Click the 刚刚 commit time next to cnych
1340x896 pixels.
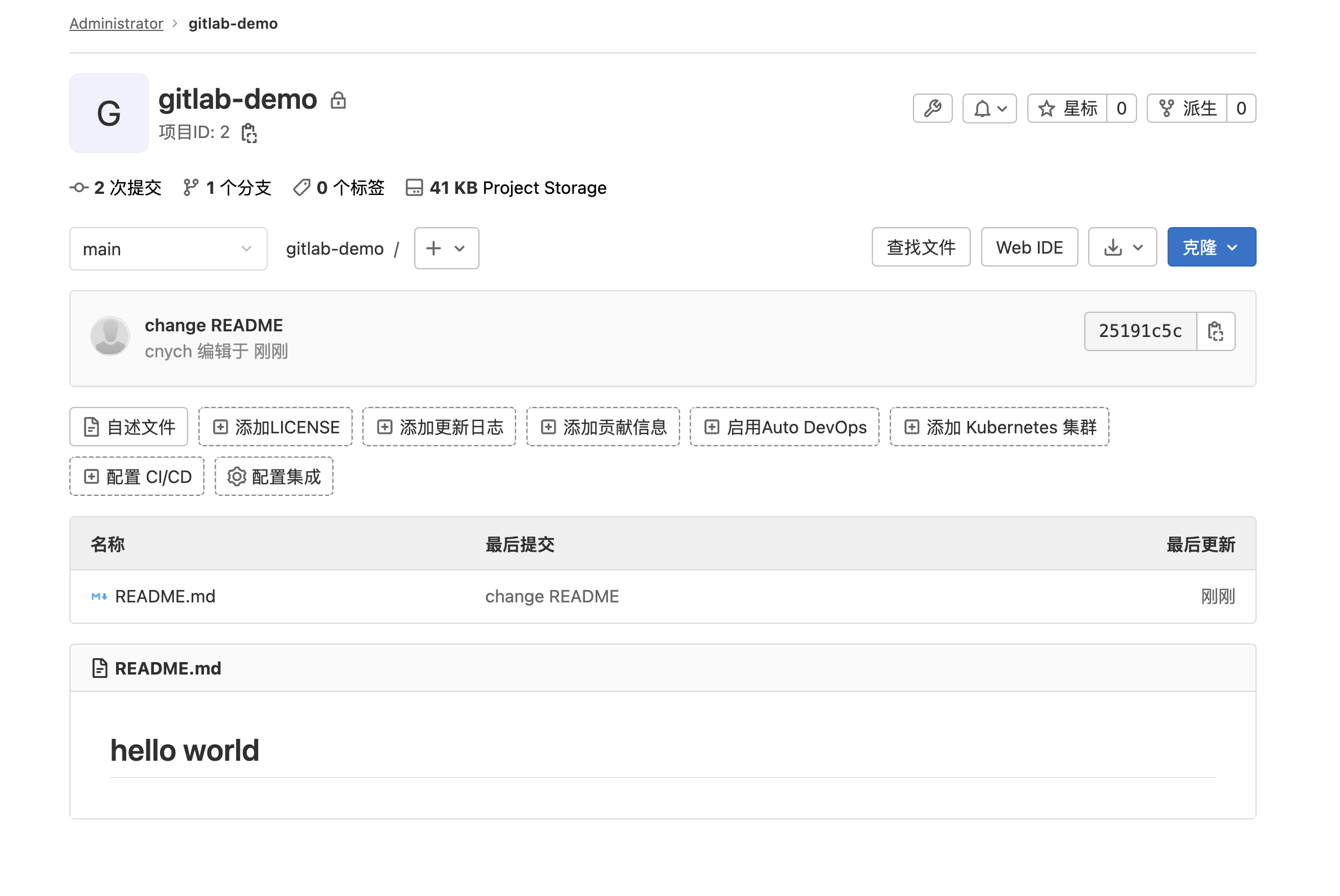[x=271, y=351]
